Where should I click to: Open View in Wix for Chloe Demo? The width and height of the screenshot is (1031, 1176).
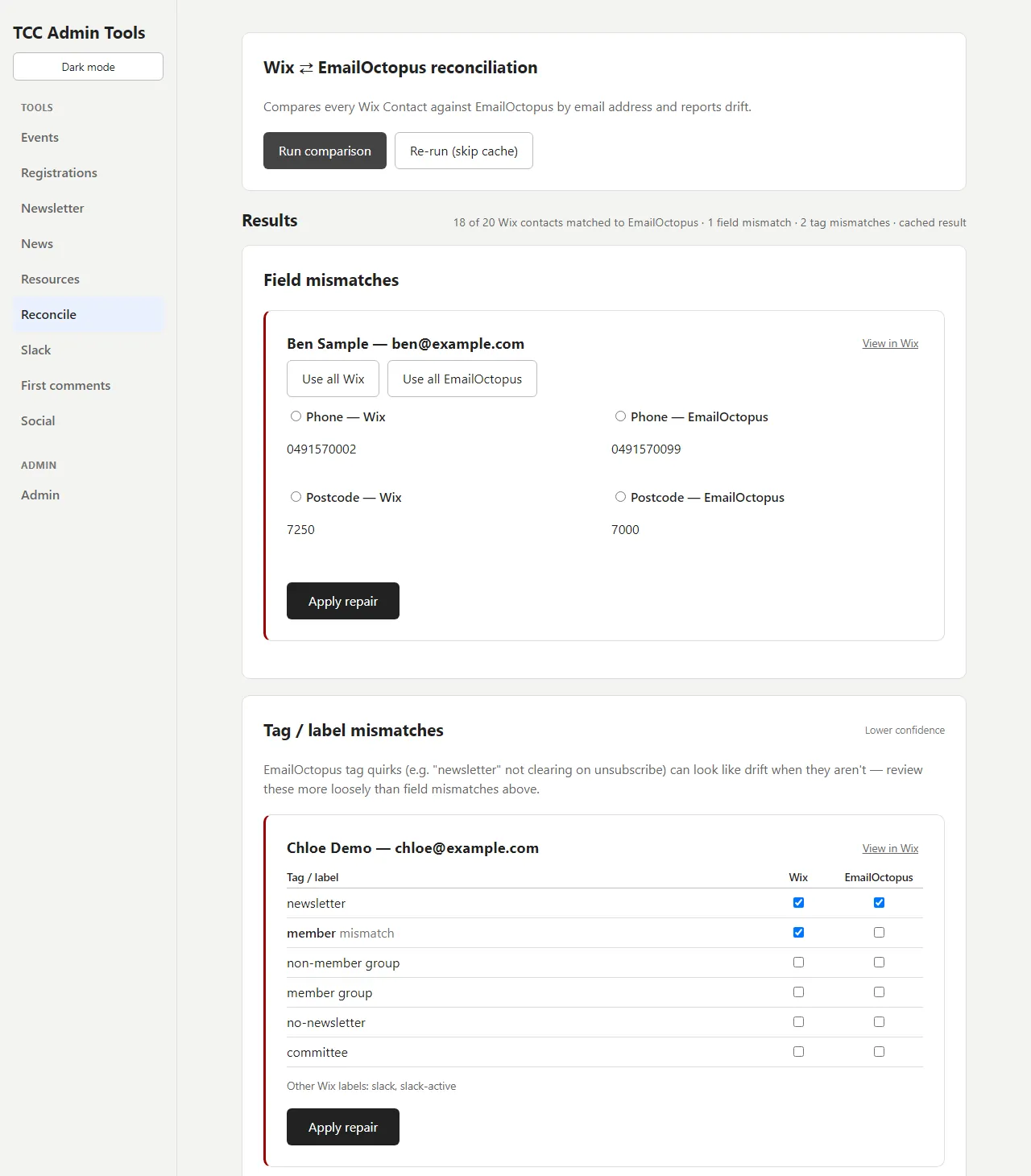[890, 848]
